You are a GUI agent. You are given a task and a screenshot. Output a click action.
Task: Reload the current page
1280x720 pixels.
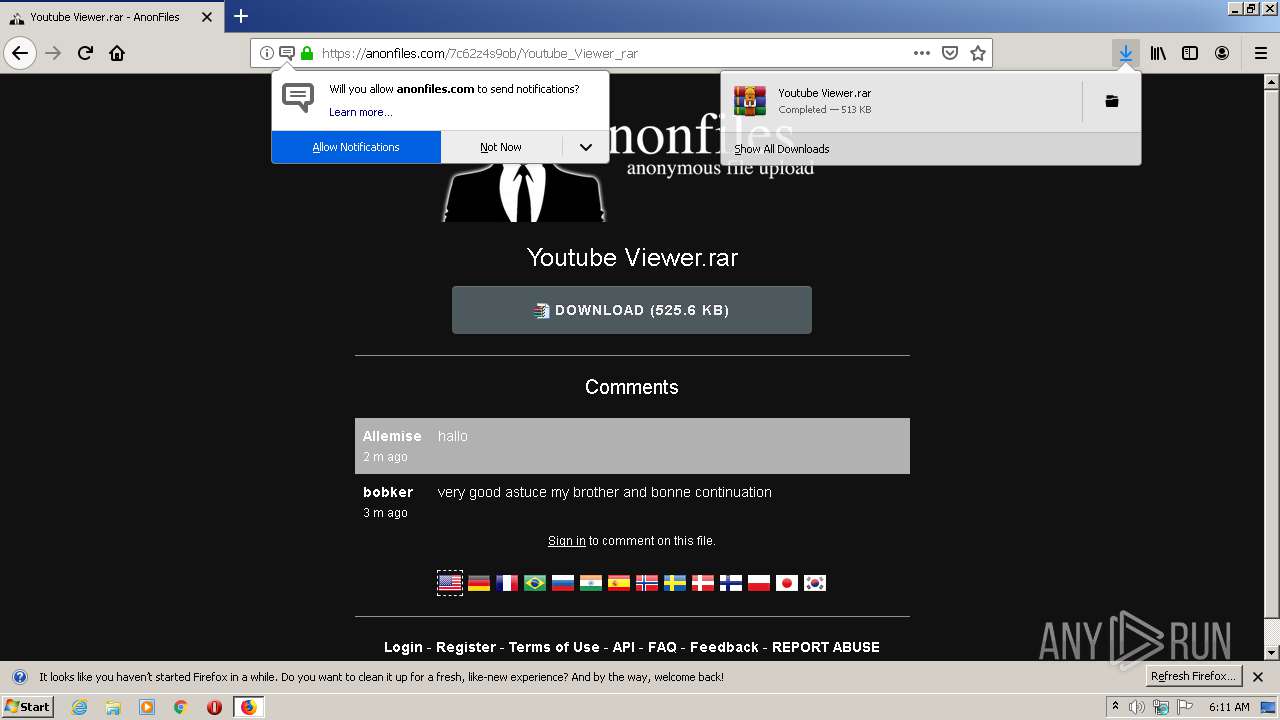point(85,53)
